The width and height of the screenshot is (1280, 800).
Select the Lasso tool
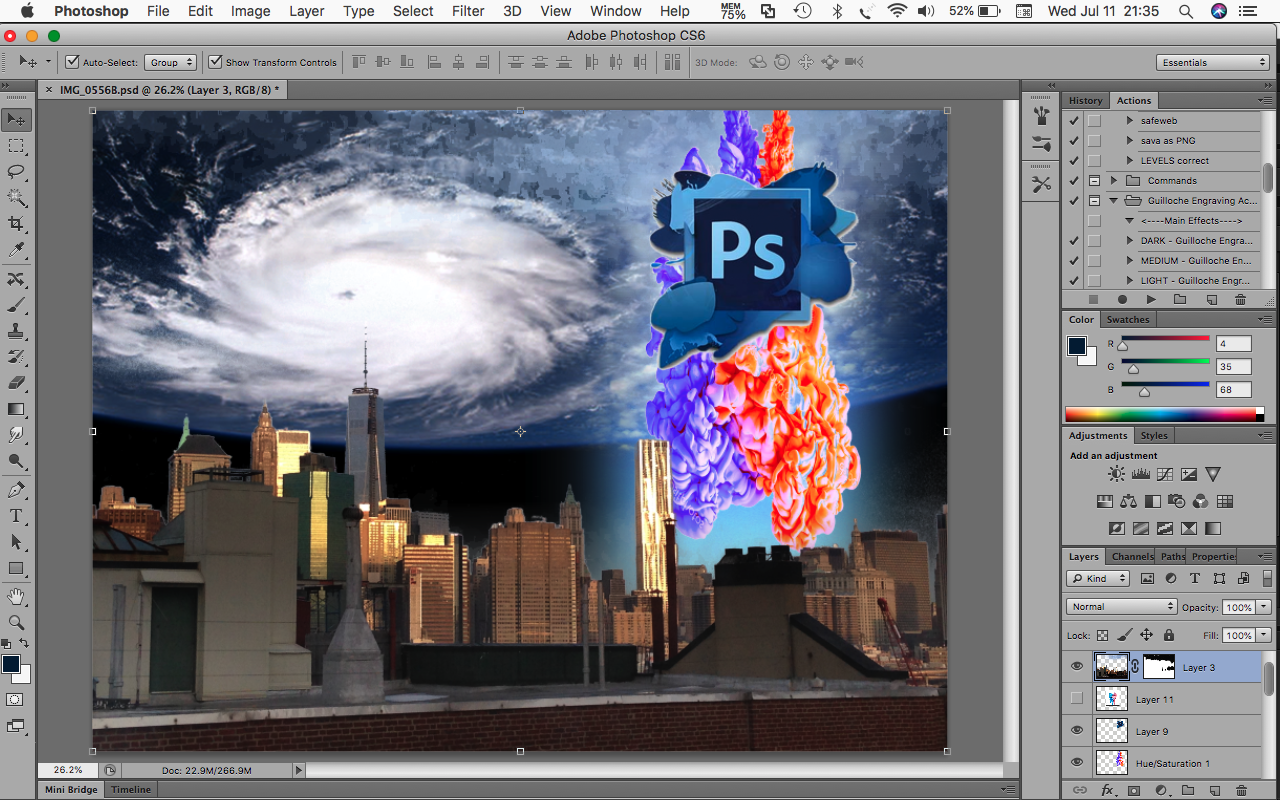point(16,171)
